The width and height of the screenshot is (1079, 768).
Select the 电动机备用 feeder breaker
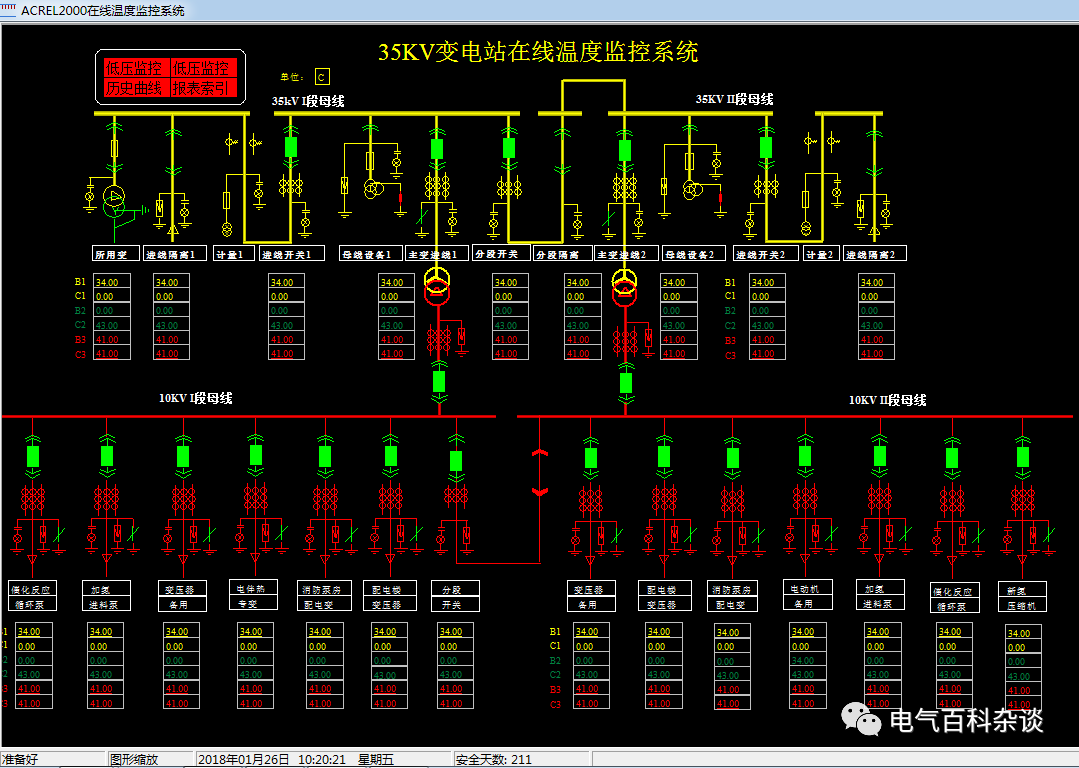click(x=805, y=456)
